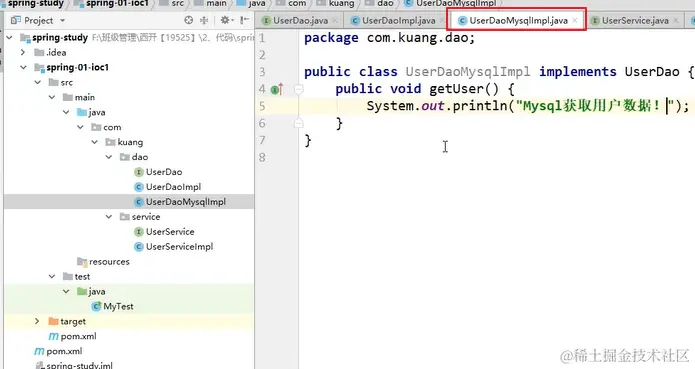The width and height of the screenshot is (695, 369).
Task: Switch to the UserDao.java tab
Action: click(x=301, y=20)
